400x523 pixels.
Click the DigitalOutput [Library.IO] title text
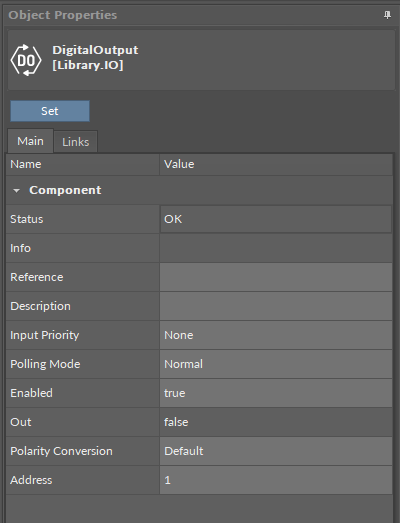(95, 57)
